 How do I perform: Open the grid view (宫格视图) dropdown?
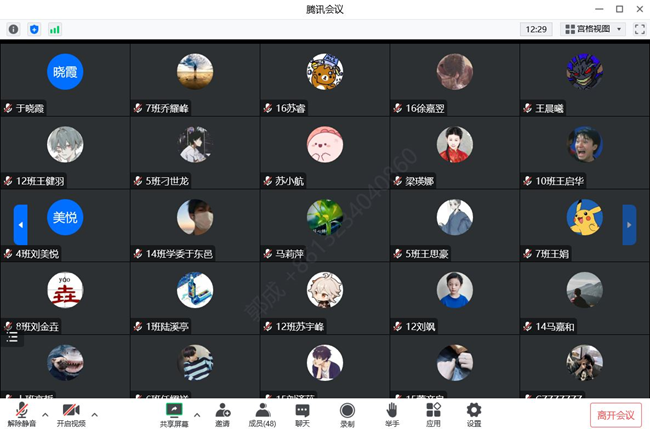point(593,29)
